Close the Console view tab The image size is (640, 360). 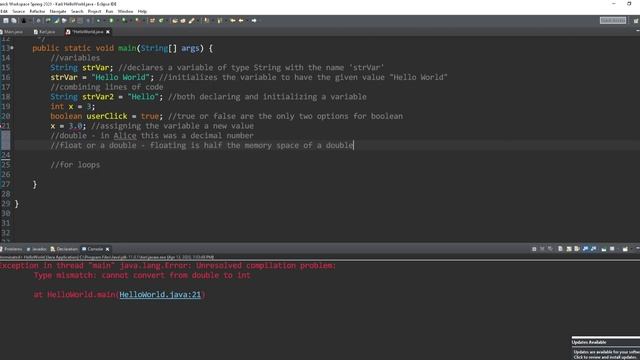click(107, 249)
